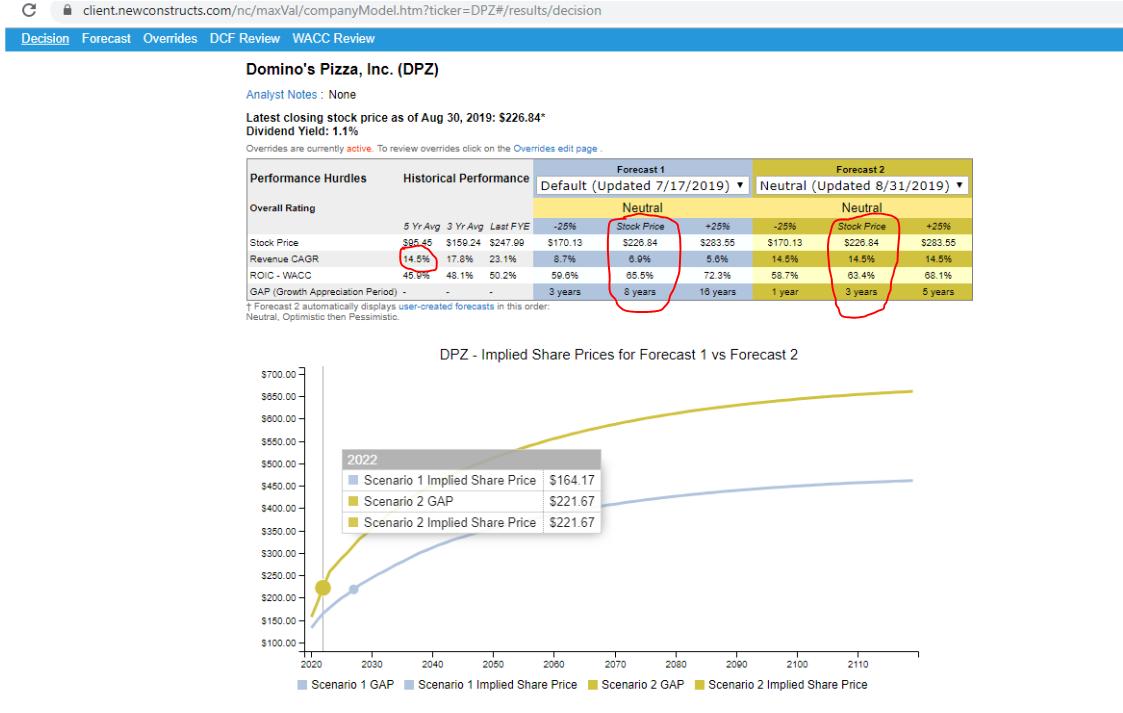Click the Historical Performance column header
1123x713 pixels.
(466, 178)
